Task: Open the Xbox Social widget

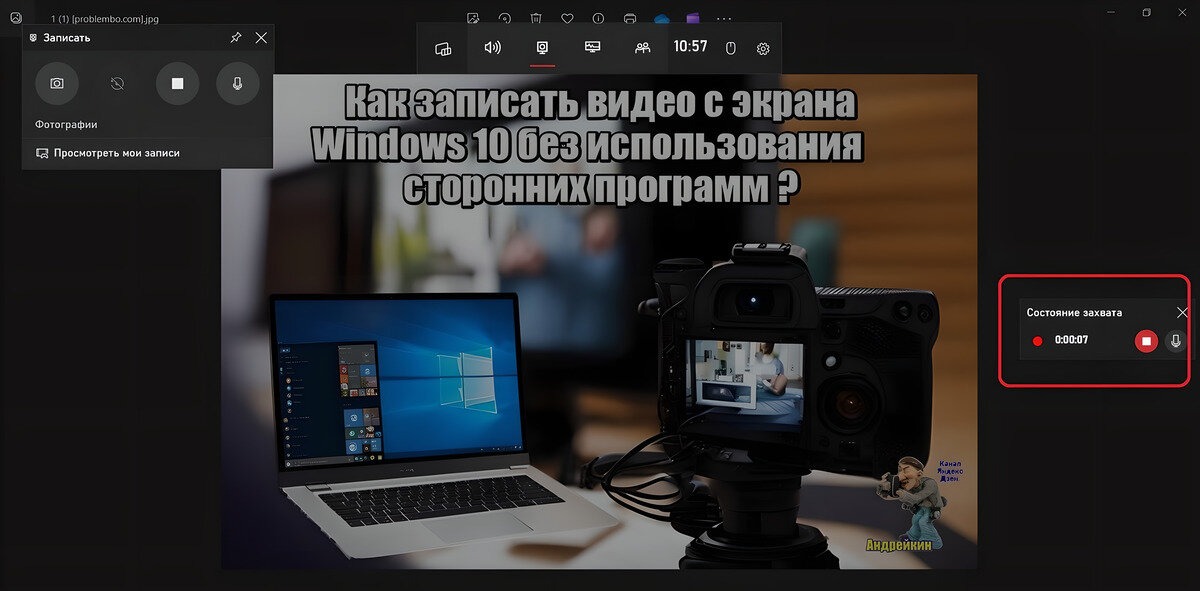Action: [643, 47]
